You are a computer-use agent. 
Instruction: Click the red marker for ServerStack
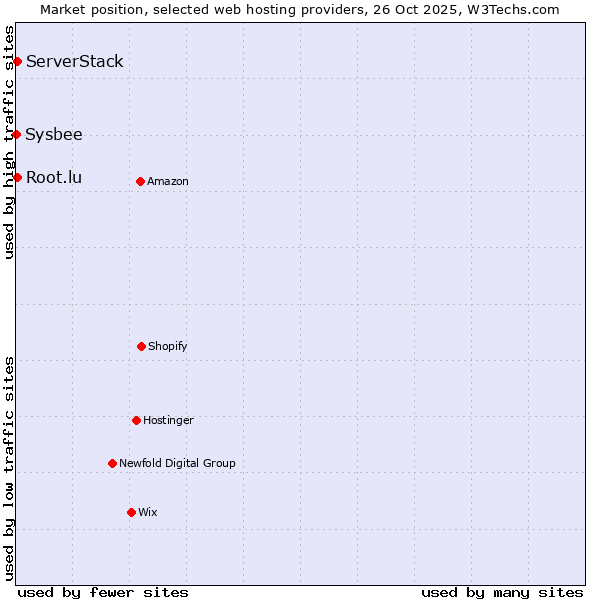(17, 62)
